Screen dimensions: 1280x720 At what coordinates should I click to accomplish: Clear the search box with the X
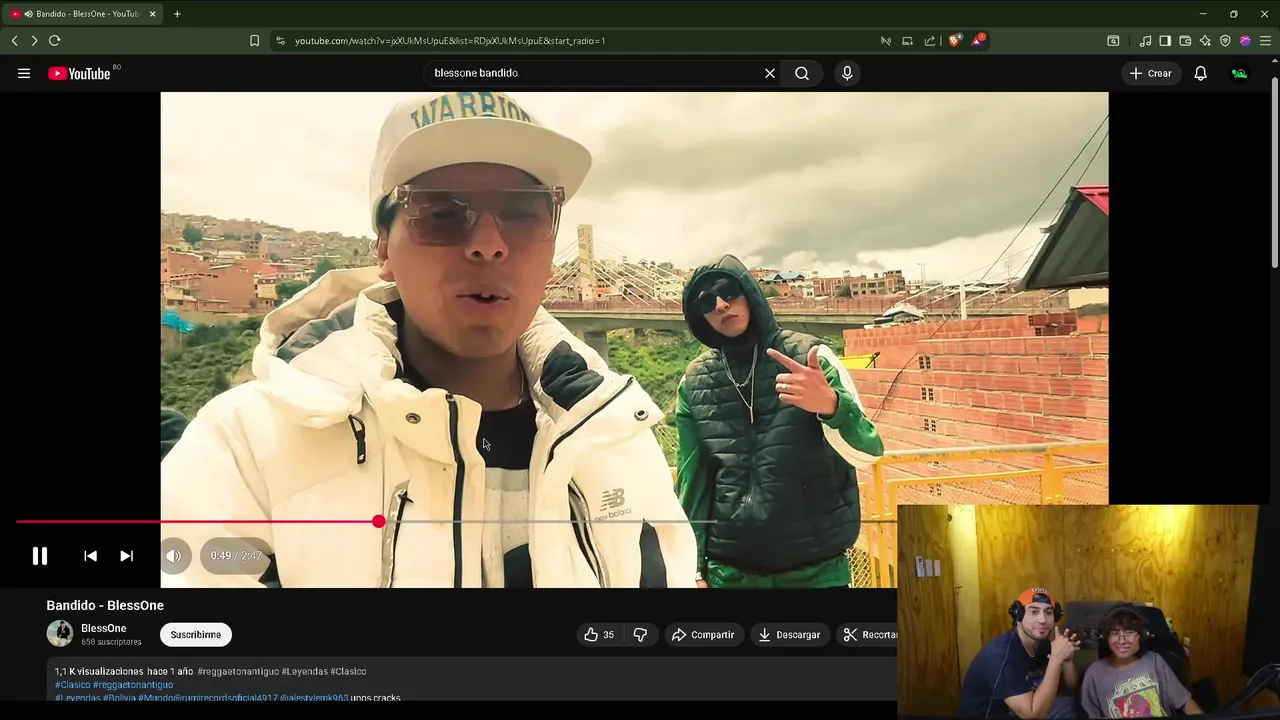[770, 73]
